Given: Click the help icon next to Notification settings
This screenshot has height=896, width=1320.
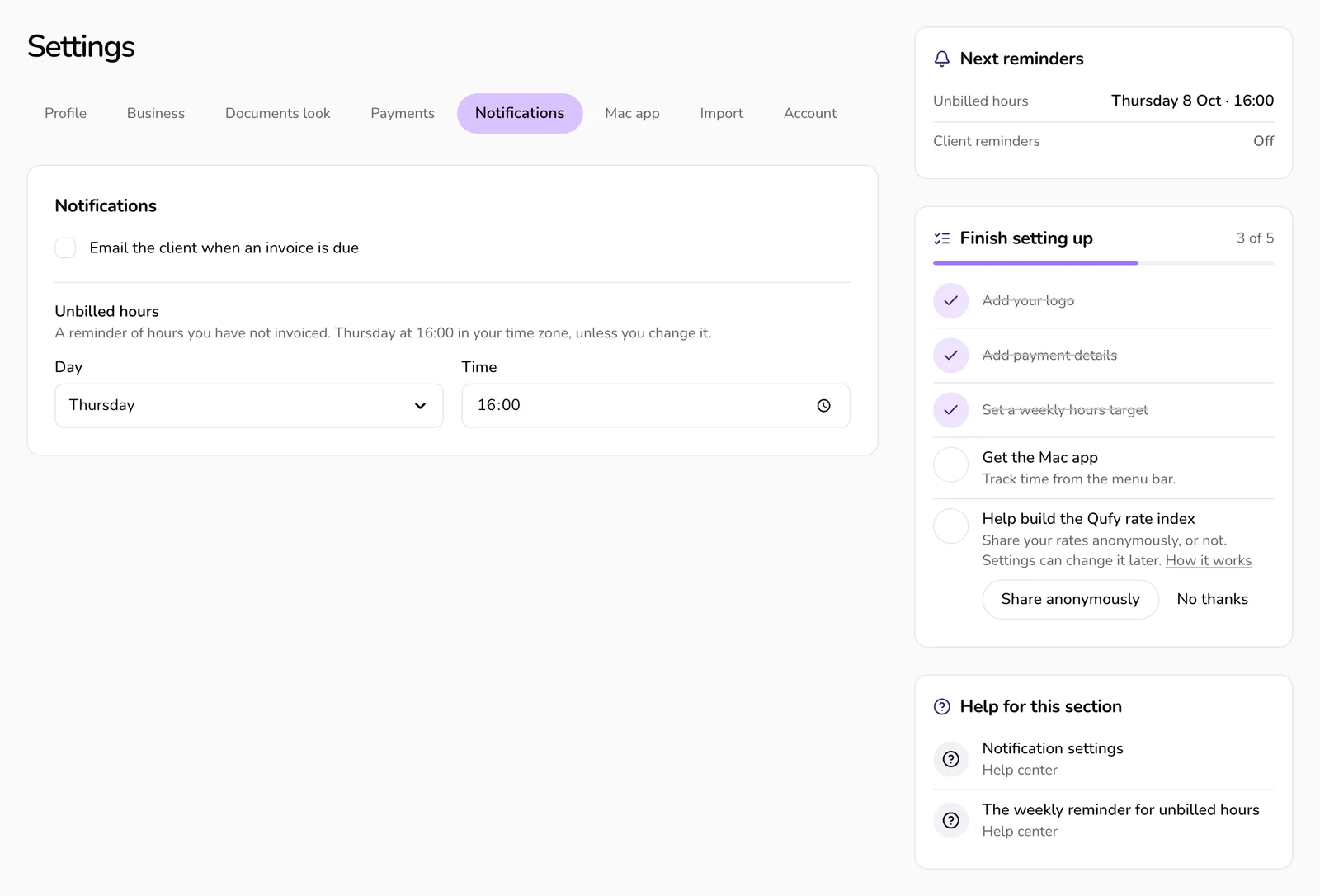Looking at the screenshot, I should point(950,759).
